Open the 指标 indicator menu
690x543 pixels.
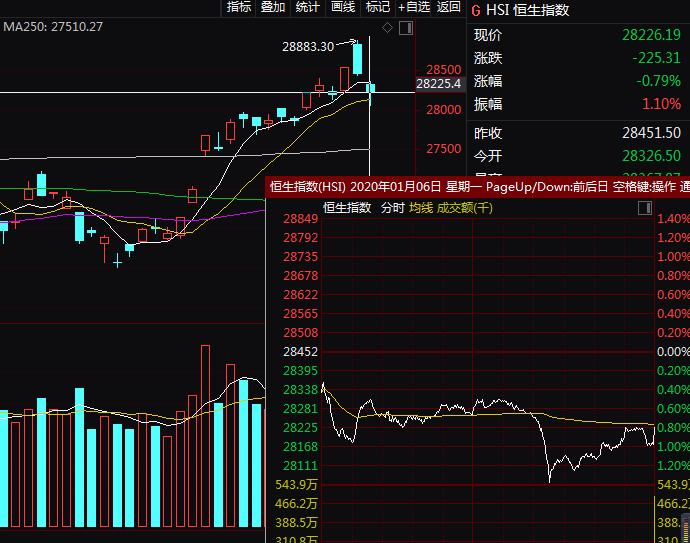click(x=239, y=7)
